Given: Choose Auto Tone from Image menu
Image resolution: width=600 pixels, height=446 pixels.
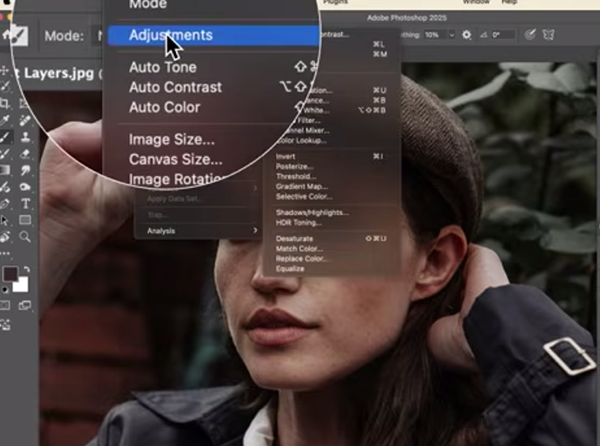Looking at the screenshot, I should coord(163,67).
